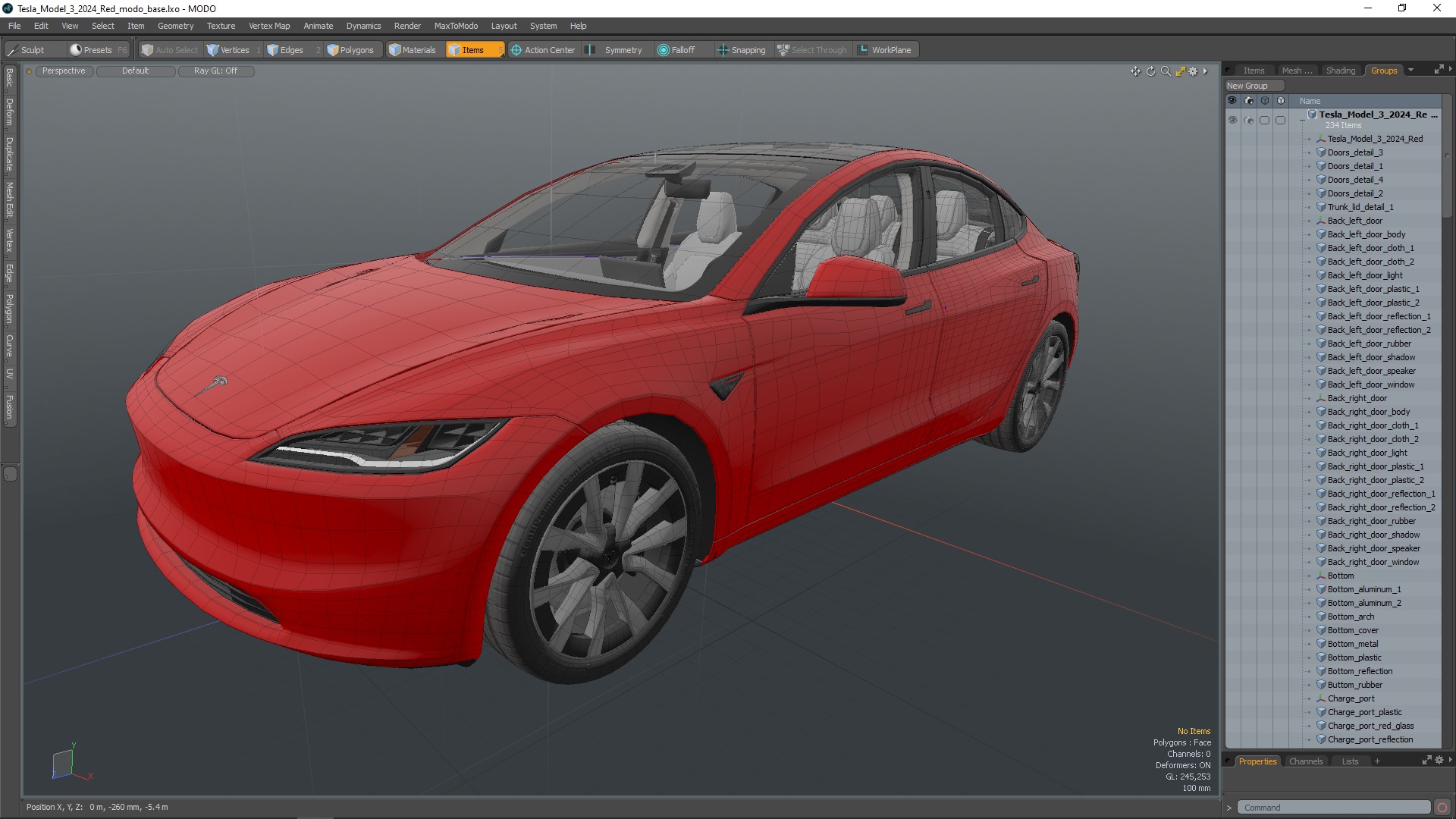Viewport: 1456px width, 819px height.
Task: Maximize the viewport with yellow arrow icon
Action: point(1180,71)
